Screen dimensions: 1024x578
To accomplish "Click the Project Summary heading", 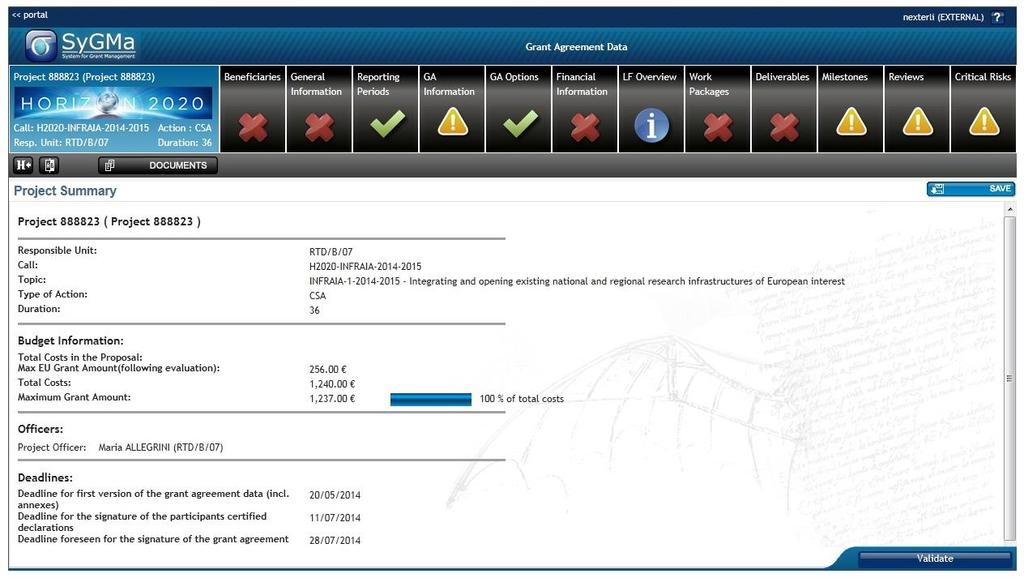I will tap(65, 191).
